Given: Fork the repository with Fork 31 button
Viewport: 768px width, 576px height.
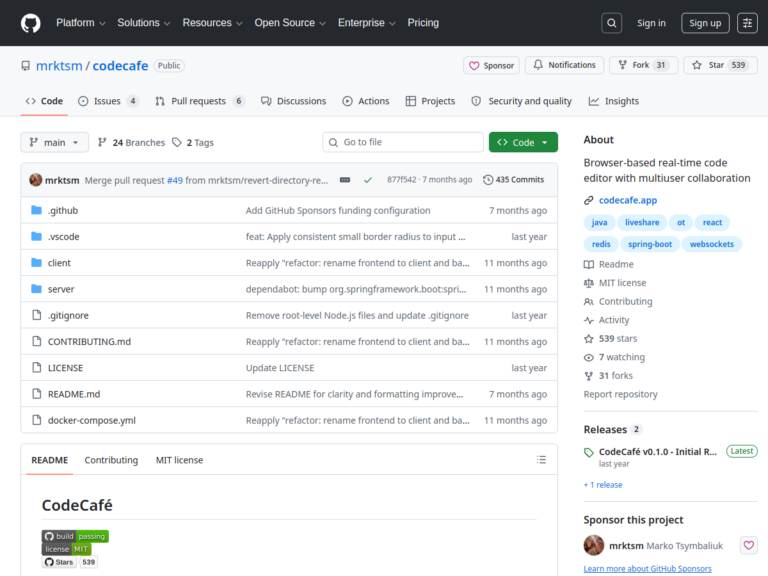Looking at the screenshot, I should 644,65.
